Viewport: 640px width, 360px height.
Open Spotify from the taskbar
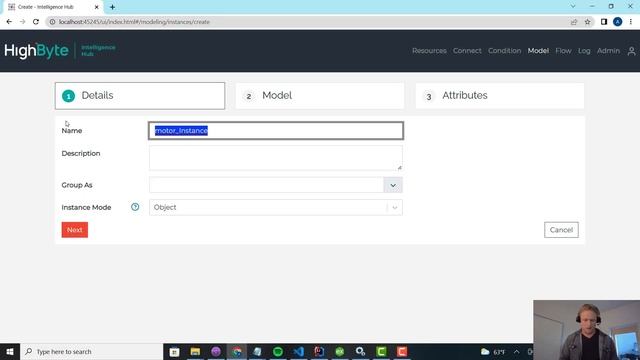pyautogui.click(x=278, y=351)
